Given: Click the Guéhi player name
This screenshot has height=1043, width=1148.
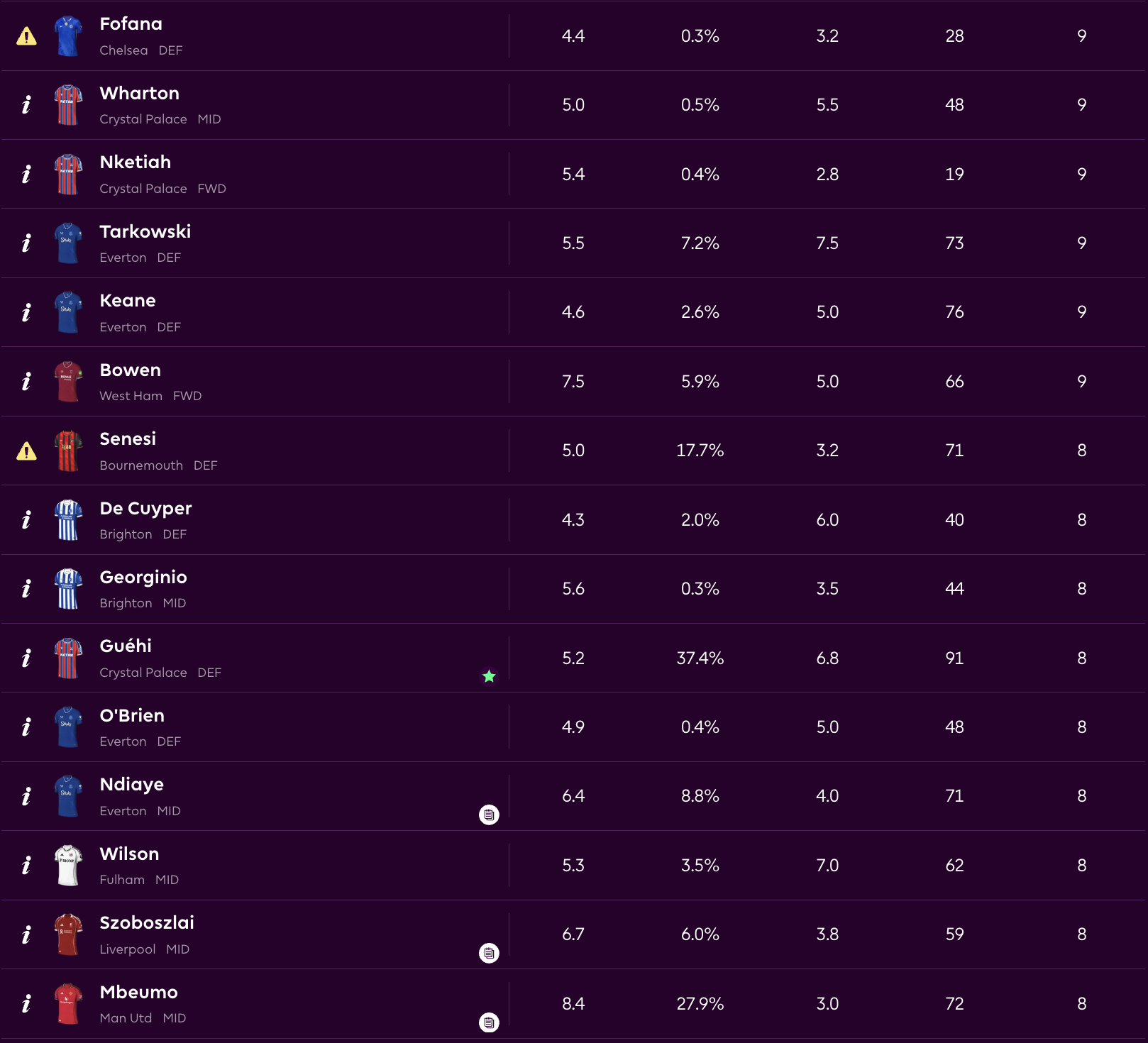Looking at the screenshot, I should 126,646.
